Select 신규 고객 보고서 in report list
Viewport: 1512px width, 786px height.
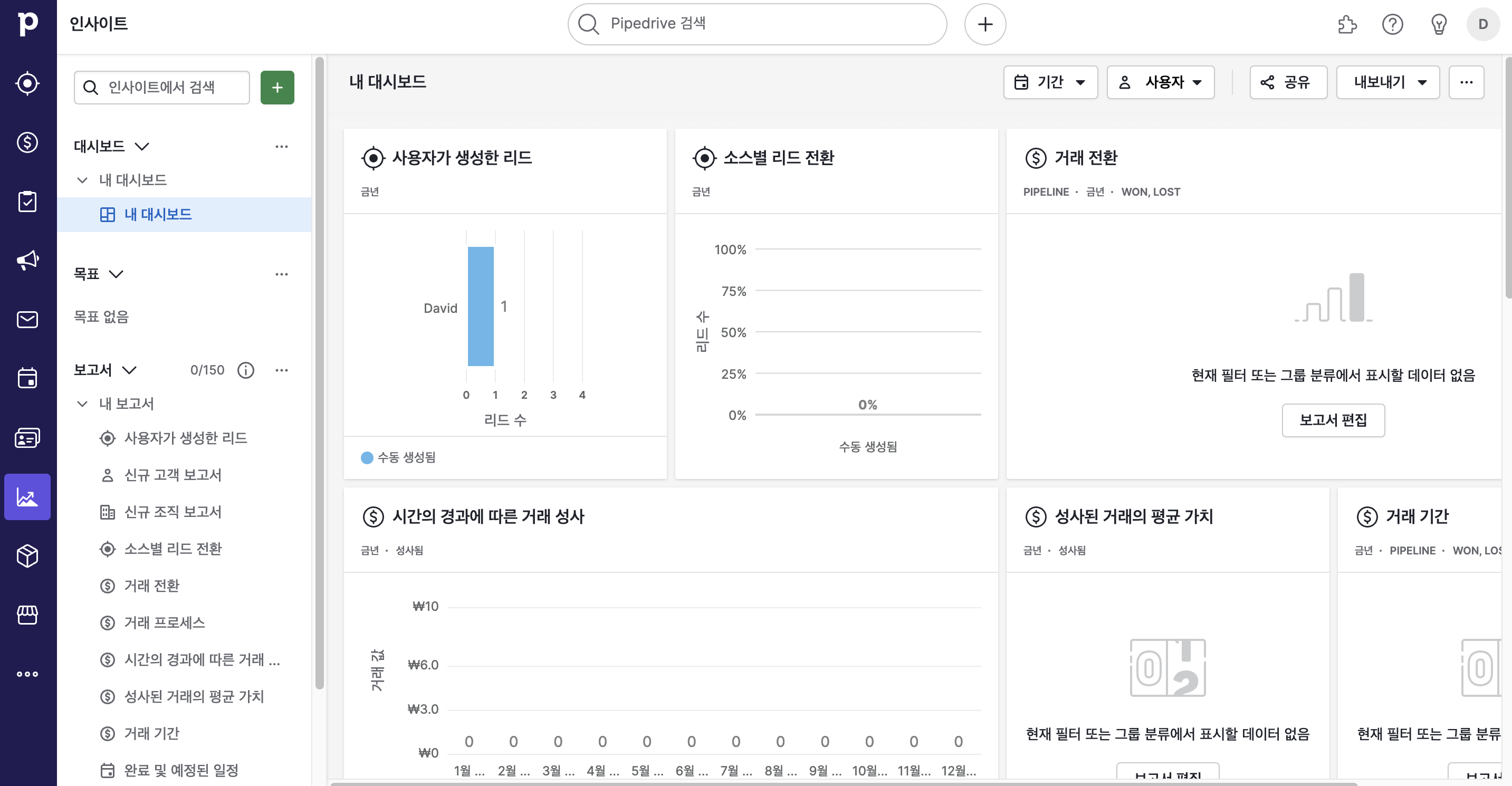pos(173,475)
